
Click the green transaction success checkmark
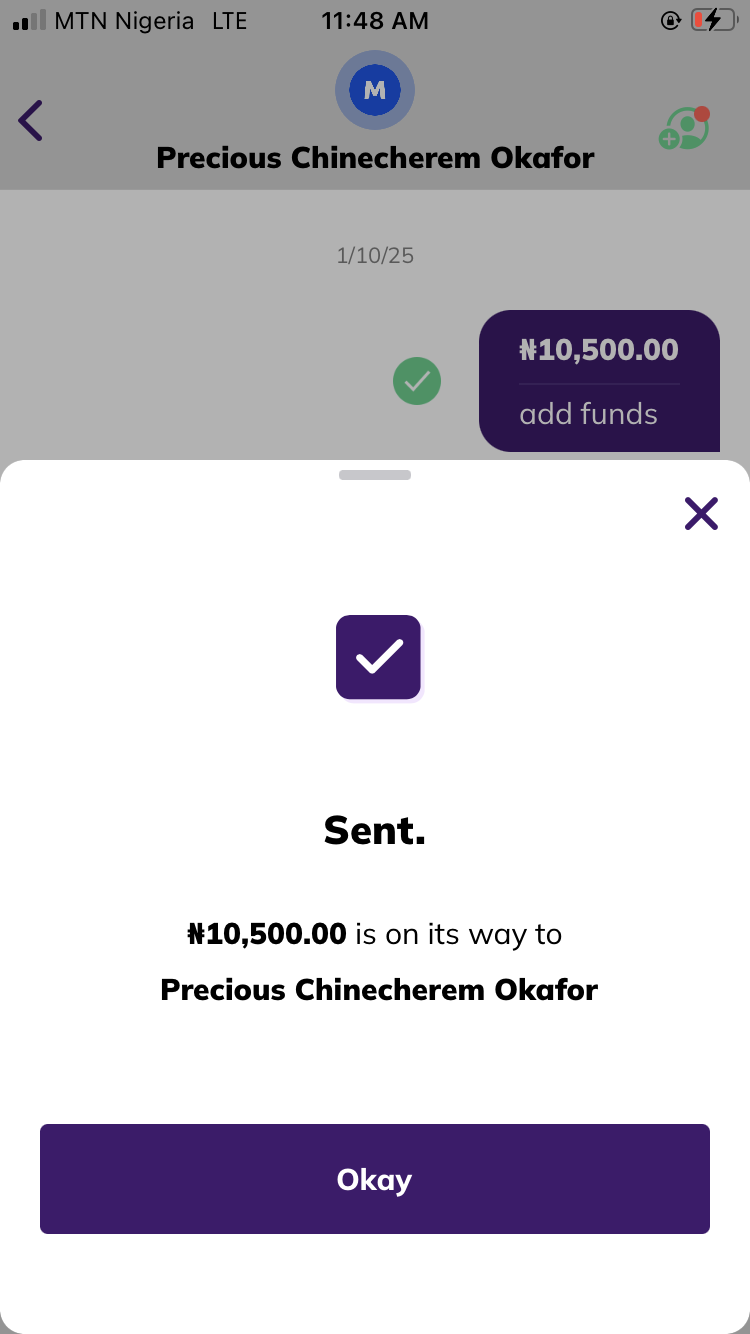point(417,381)
